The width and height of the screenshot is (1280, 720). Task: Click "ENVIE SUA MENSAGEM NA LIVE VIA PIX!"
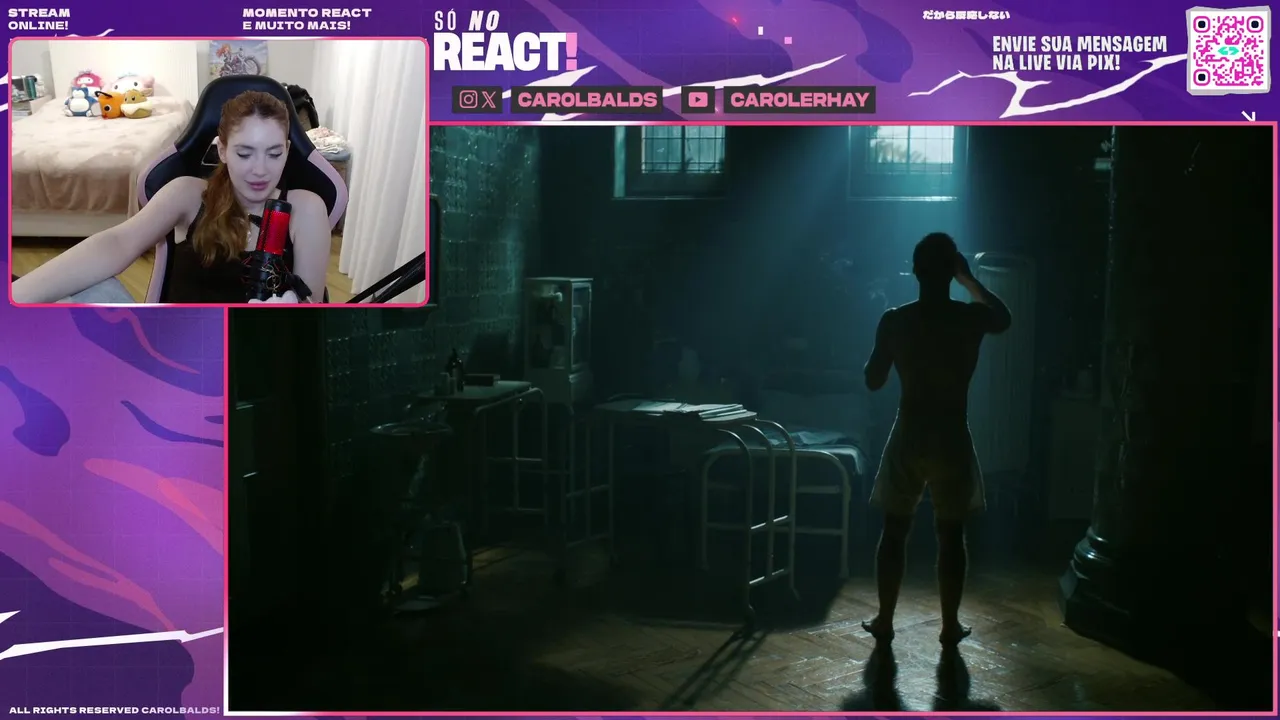pyautogui.click(x=1079, y=54)
